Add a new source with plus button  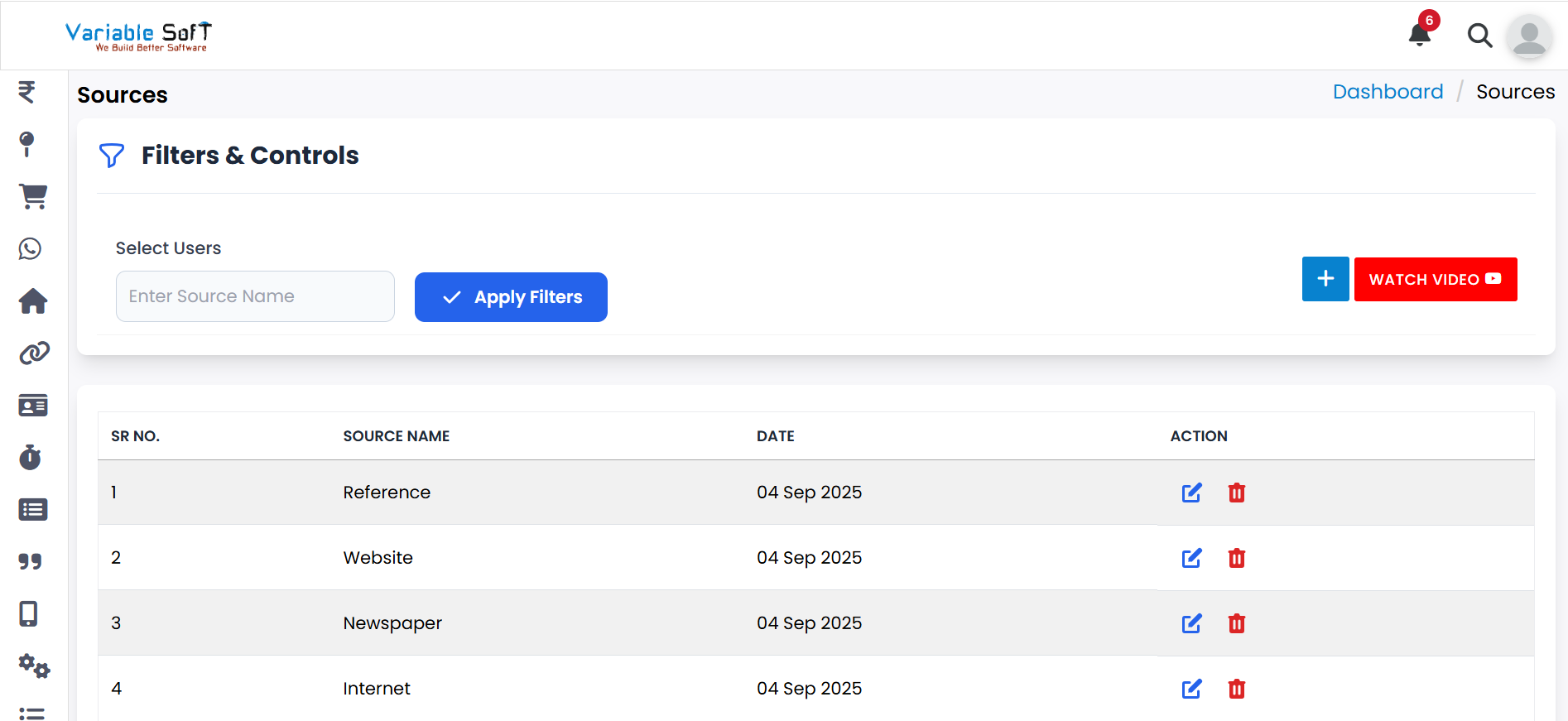click(x=1325, y=279)
